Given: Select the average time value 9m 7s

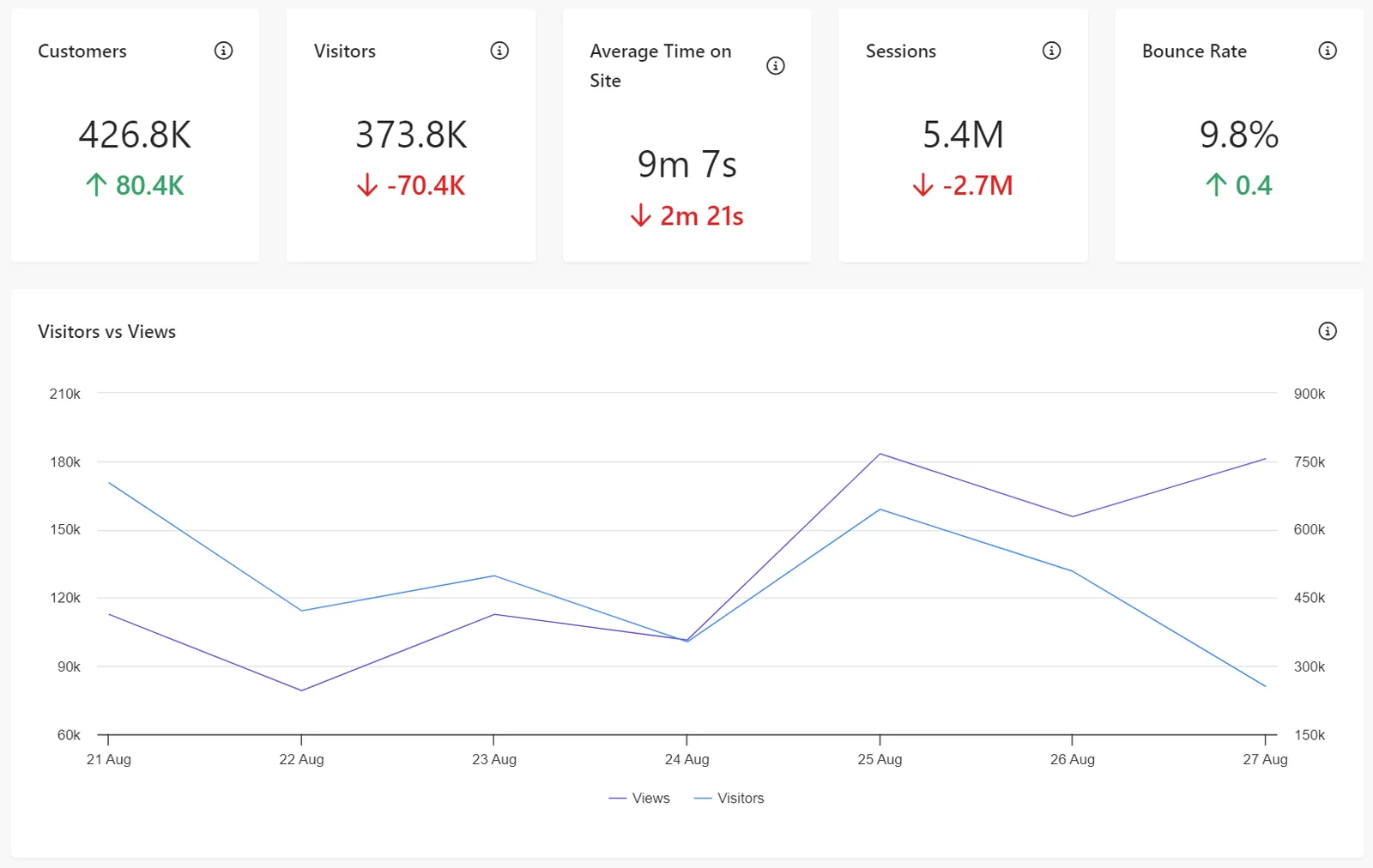Looking at the screenshot, I should pos(686,164).
